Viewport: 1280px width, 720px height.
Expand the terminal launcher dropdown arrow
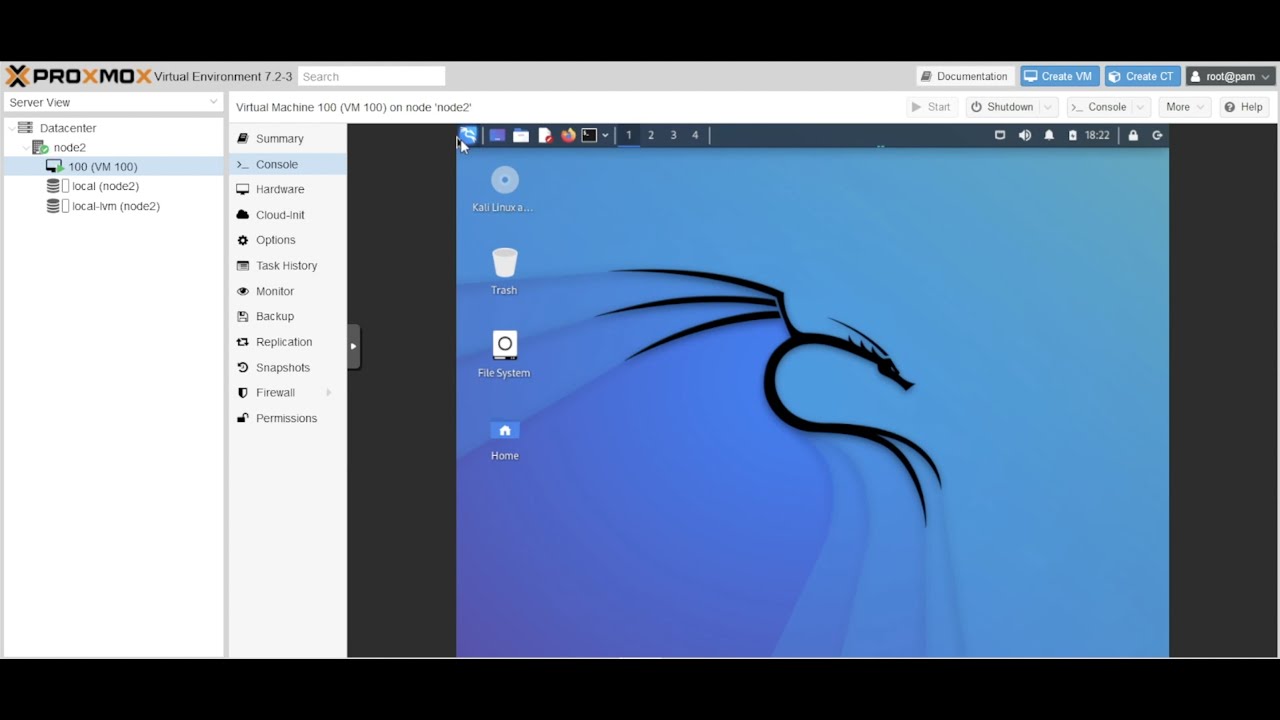605,135
